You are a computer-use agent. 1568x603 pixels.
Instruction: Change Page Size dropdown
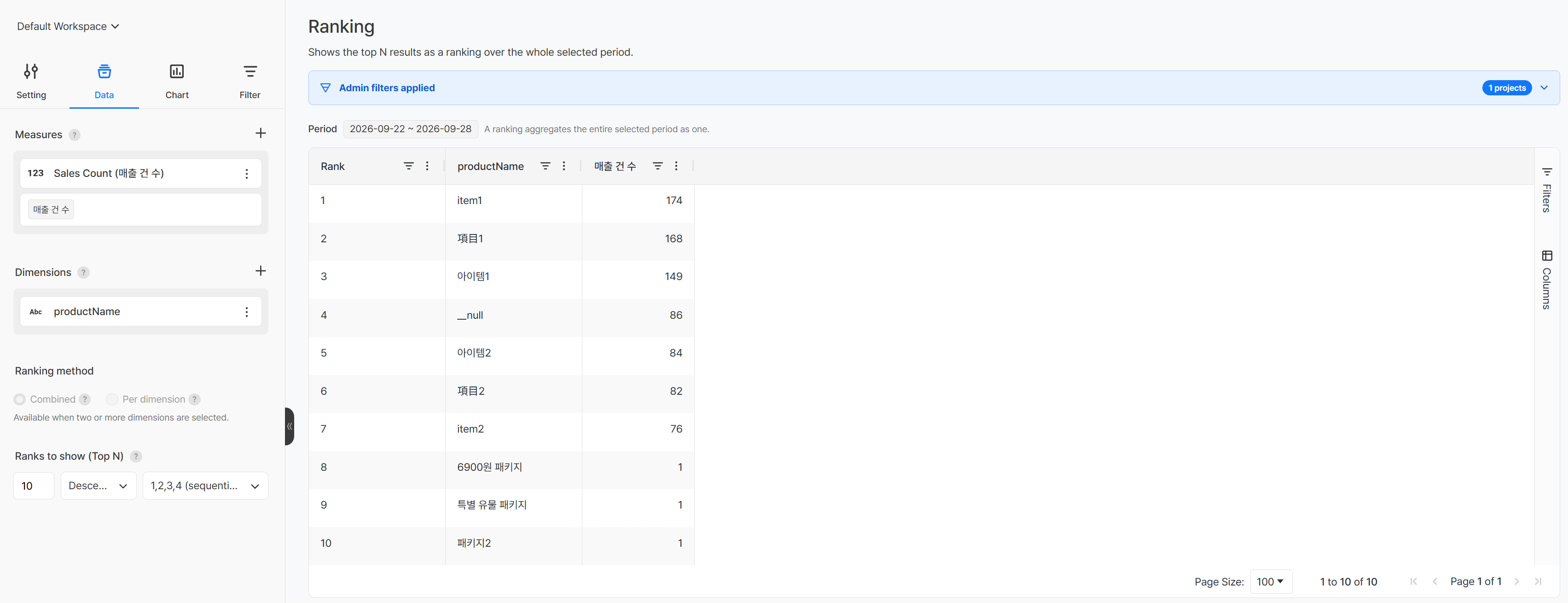pyautogui.click(x=1270, y=582)
